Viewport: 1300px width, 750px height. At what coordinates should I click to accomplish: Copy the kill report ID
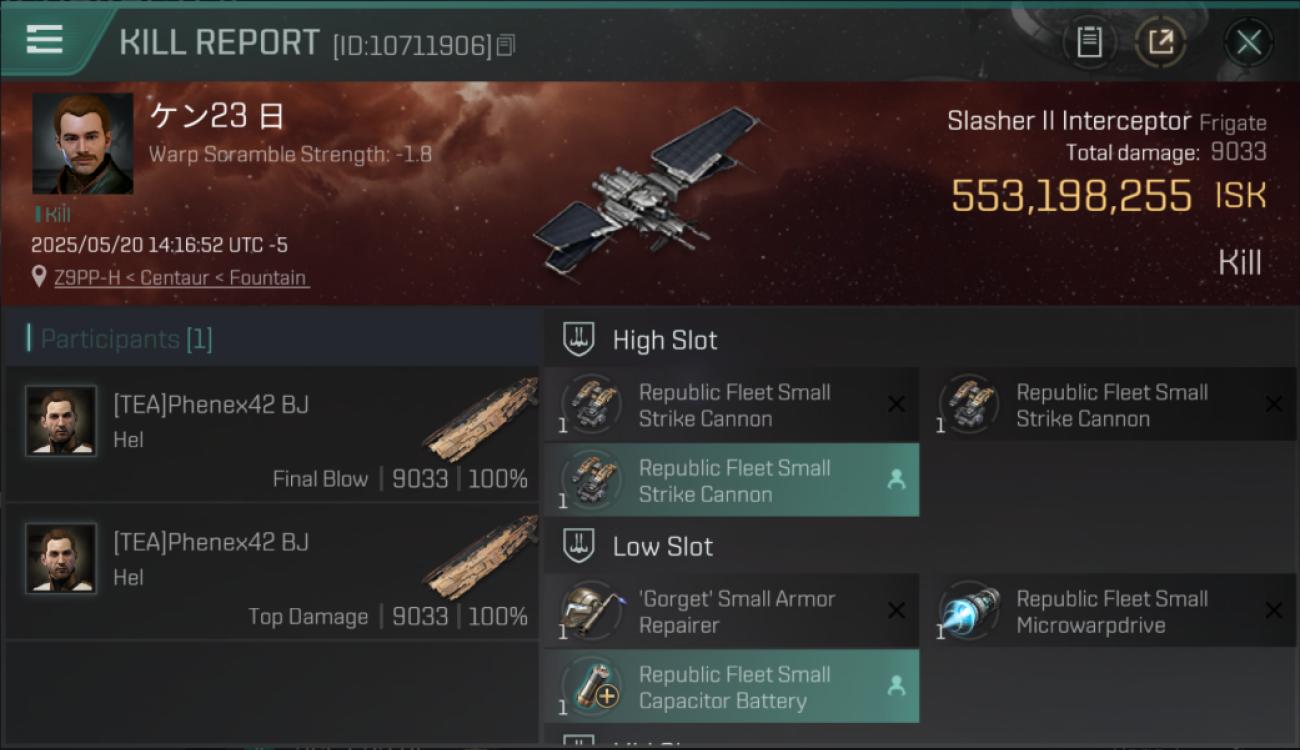pos(506,45)
